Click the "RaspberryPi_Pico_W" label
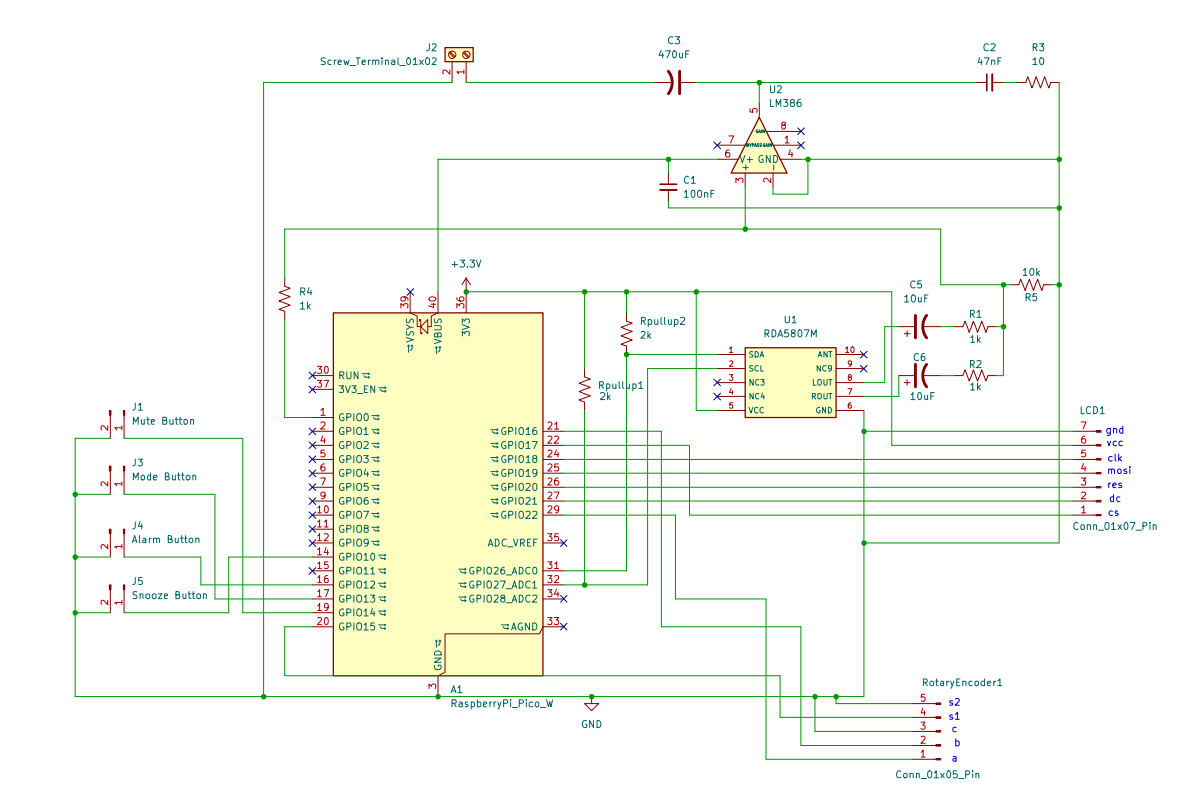This screenshot has height=796, width=1202. pos(501,704)
